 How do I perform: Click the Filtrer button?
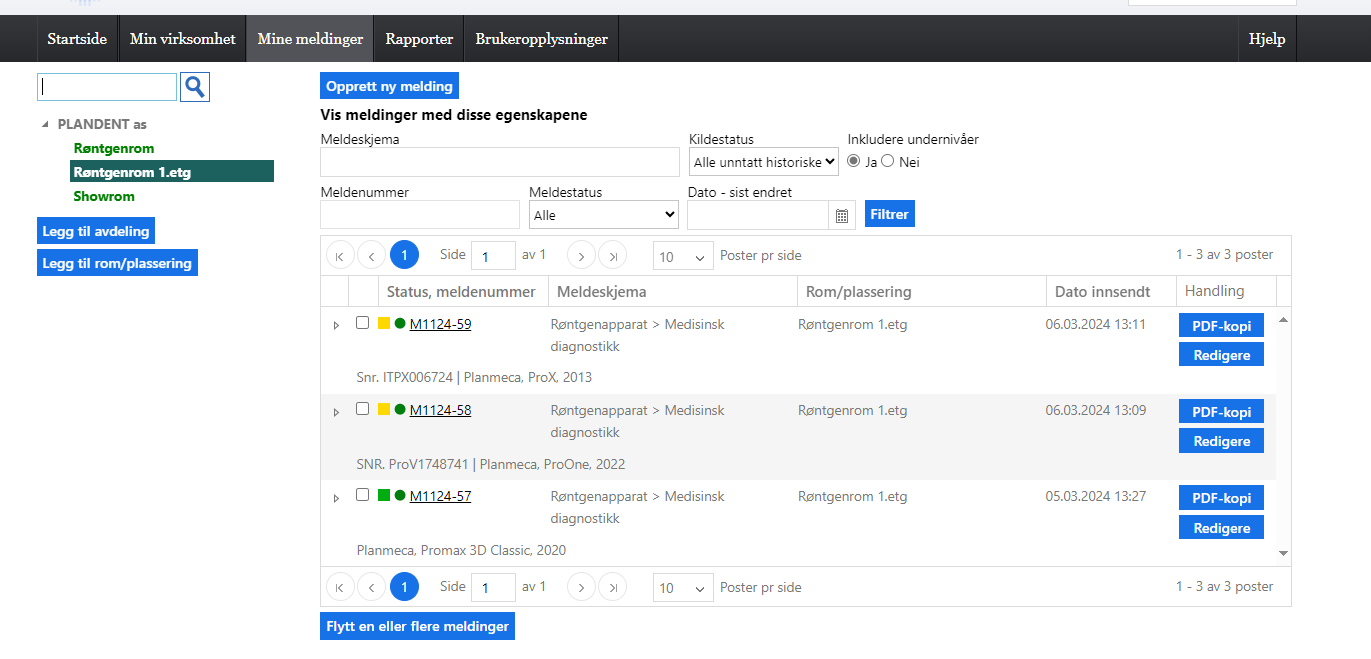(x=890, y=214)
